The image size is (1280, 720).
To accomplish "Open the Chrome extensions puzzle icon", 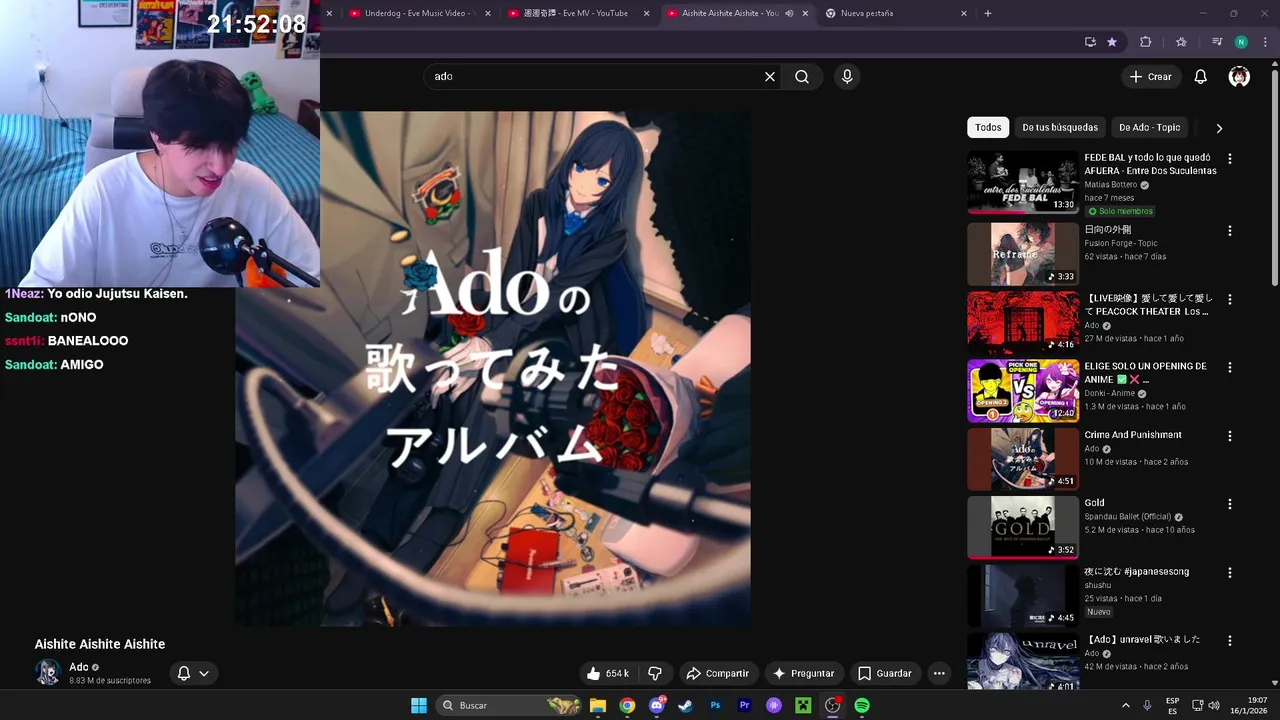I will pyautogui.click(x=1146, y=42).
